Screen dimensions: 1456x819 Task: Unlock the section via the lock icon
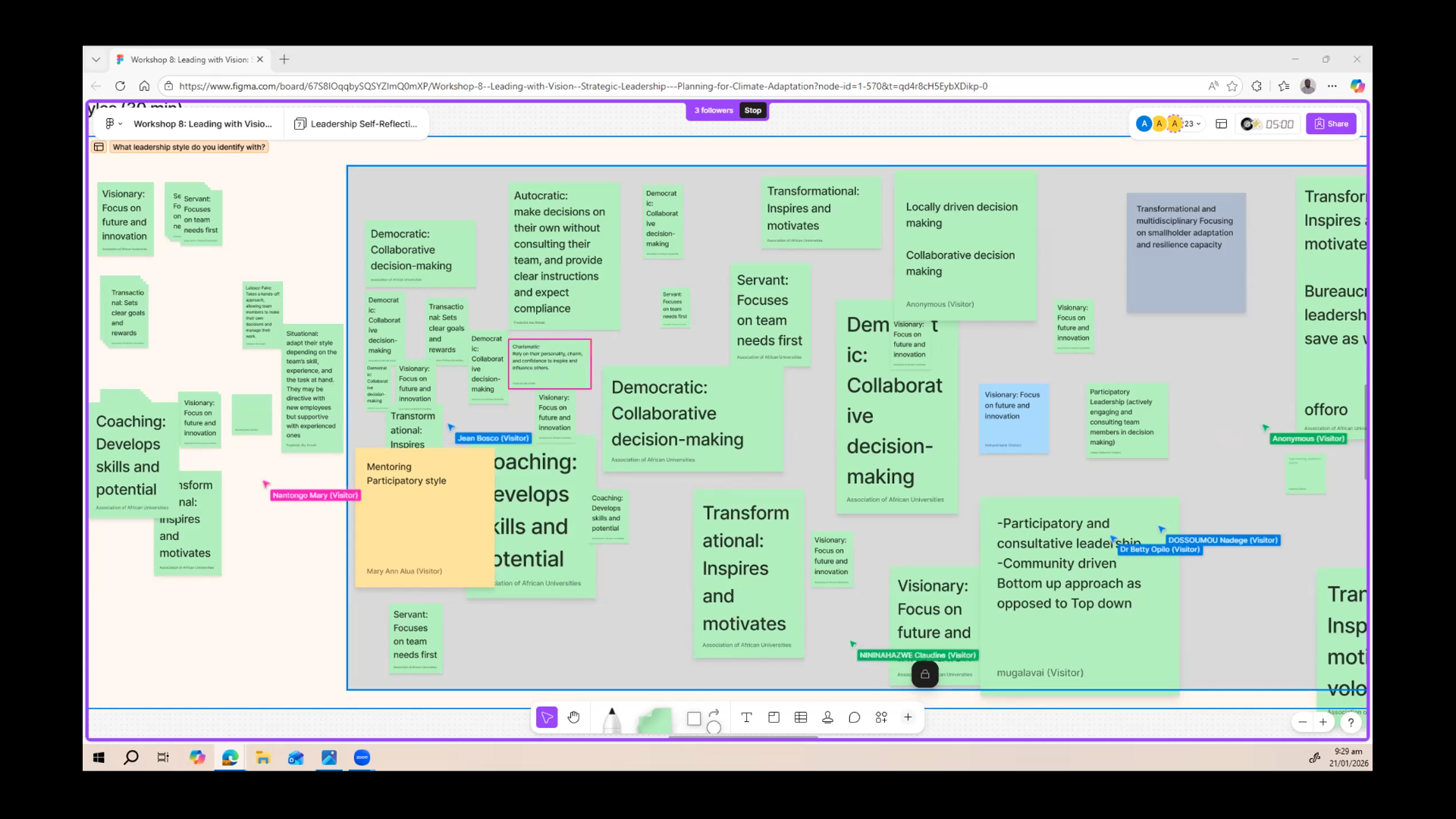924,674
